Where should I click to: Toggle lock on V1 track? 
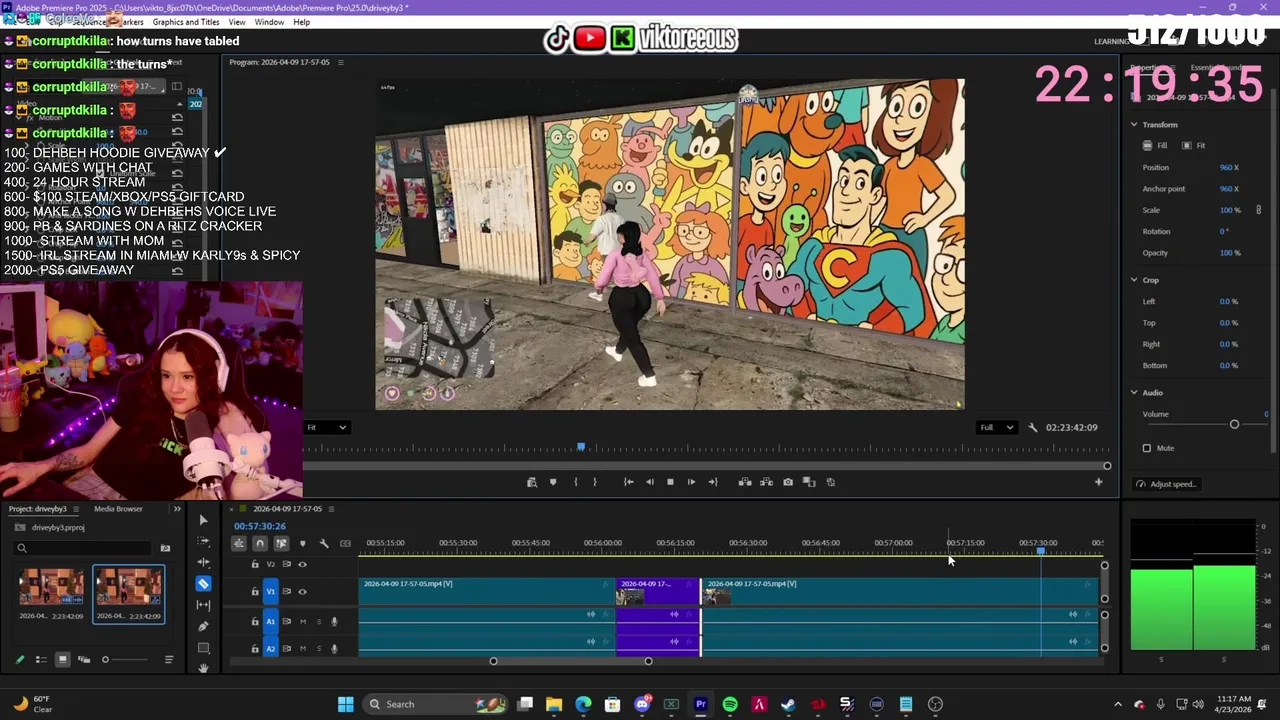pos(255,591)
